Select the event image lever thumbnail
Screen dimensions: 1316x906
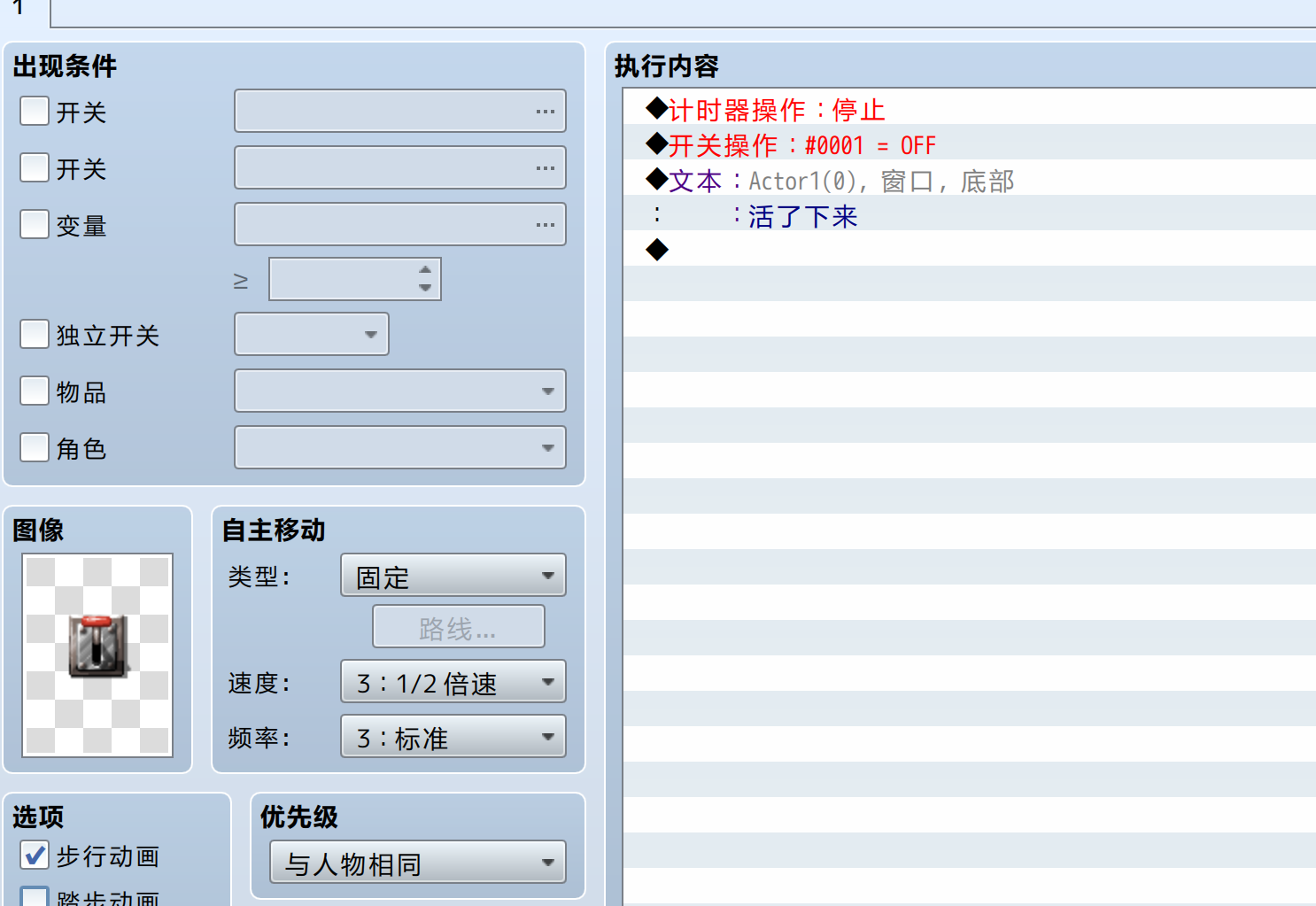tap(97, 655)
